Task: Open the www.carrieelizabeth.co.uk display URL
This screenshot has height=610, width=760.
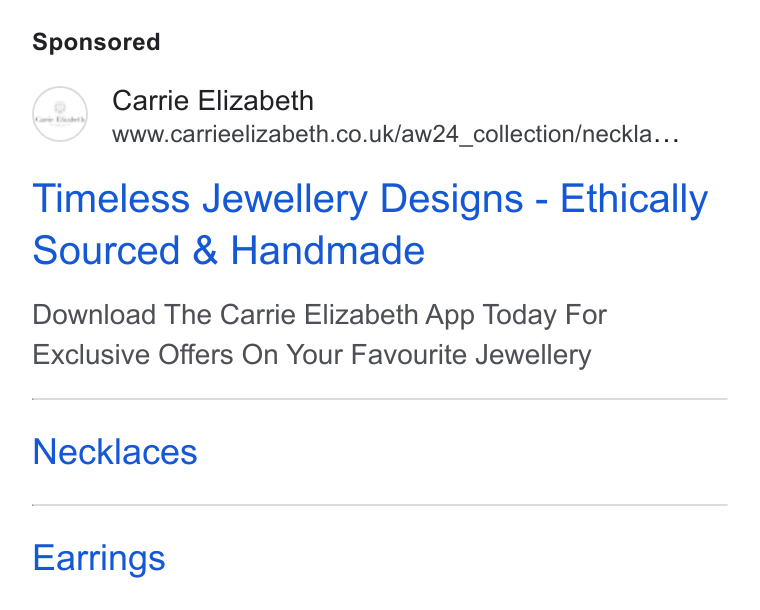Action: (x=396, y=134)
